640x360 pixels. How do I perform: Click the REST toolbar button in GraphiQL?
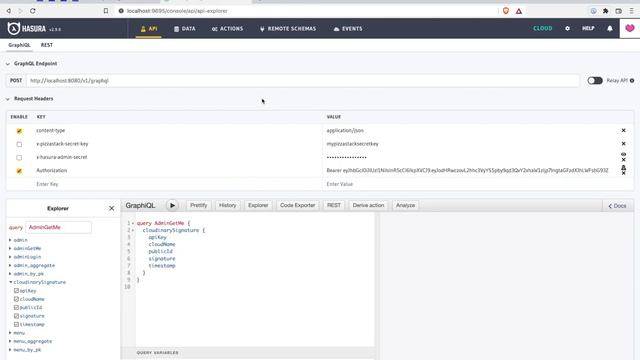(x=333, y=205)
